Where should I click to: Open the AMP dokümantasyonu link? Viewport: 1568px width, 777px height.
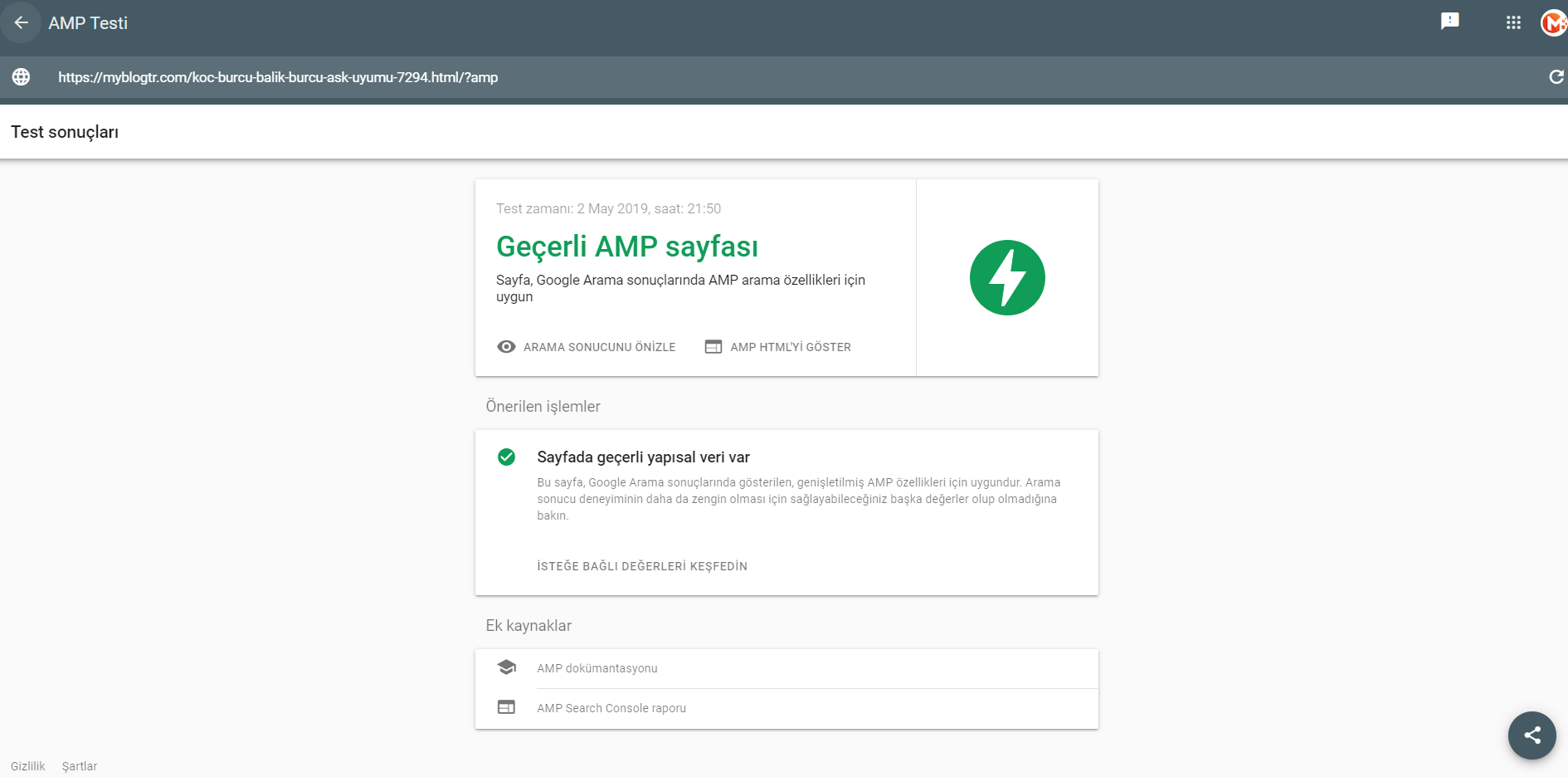click(x=597, y=668)
